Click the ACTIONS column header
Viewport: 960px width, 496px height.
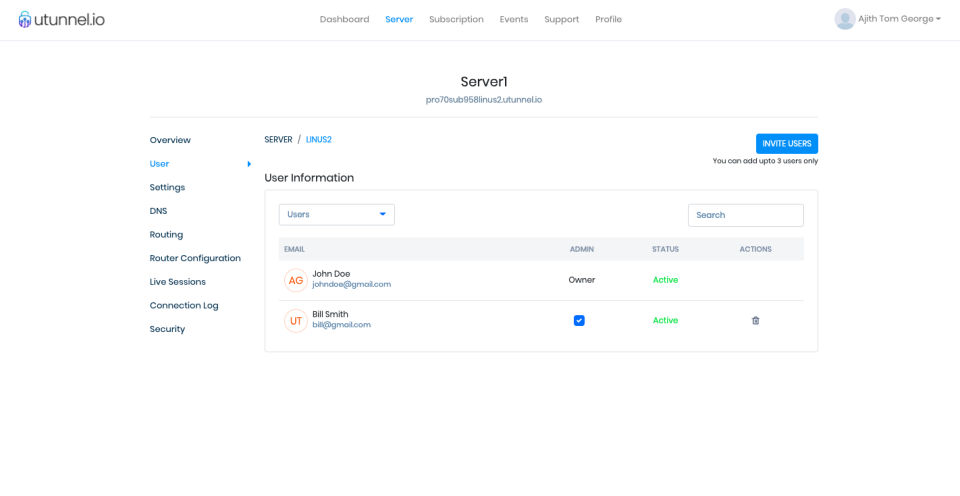[x=756, y=249]
